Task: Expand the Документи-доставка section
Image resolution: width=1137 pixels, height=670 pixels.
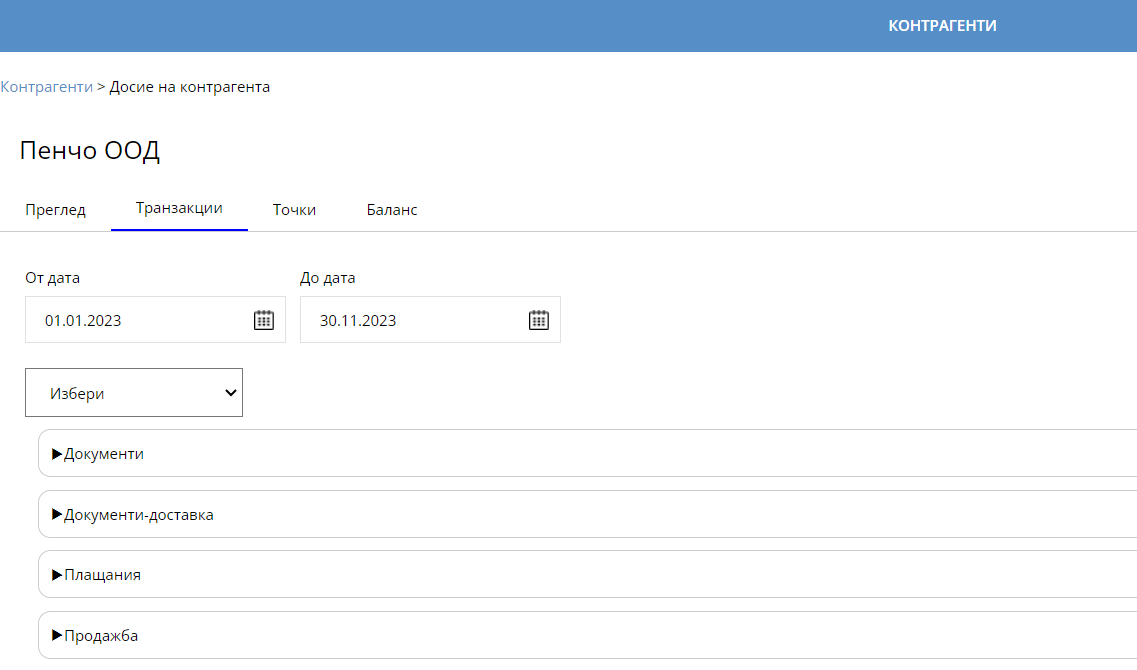Action: point(587,514)
